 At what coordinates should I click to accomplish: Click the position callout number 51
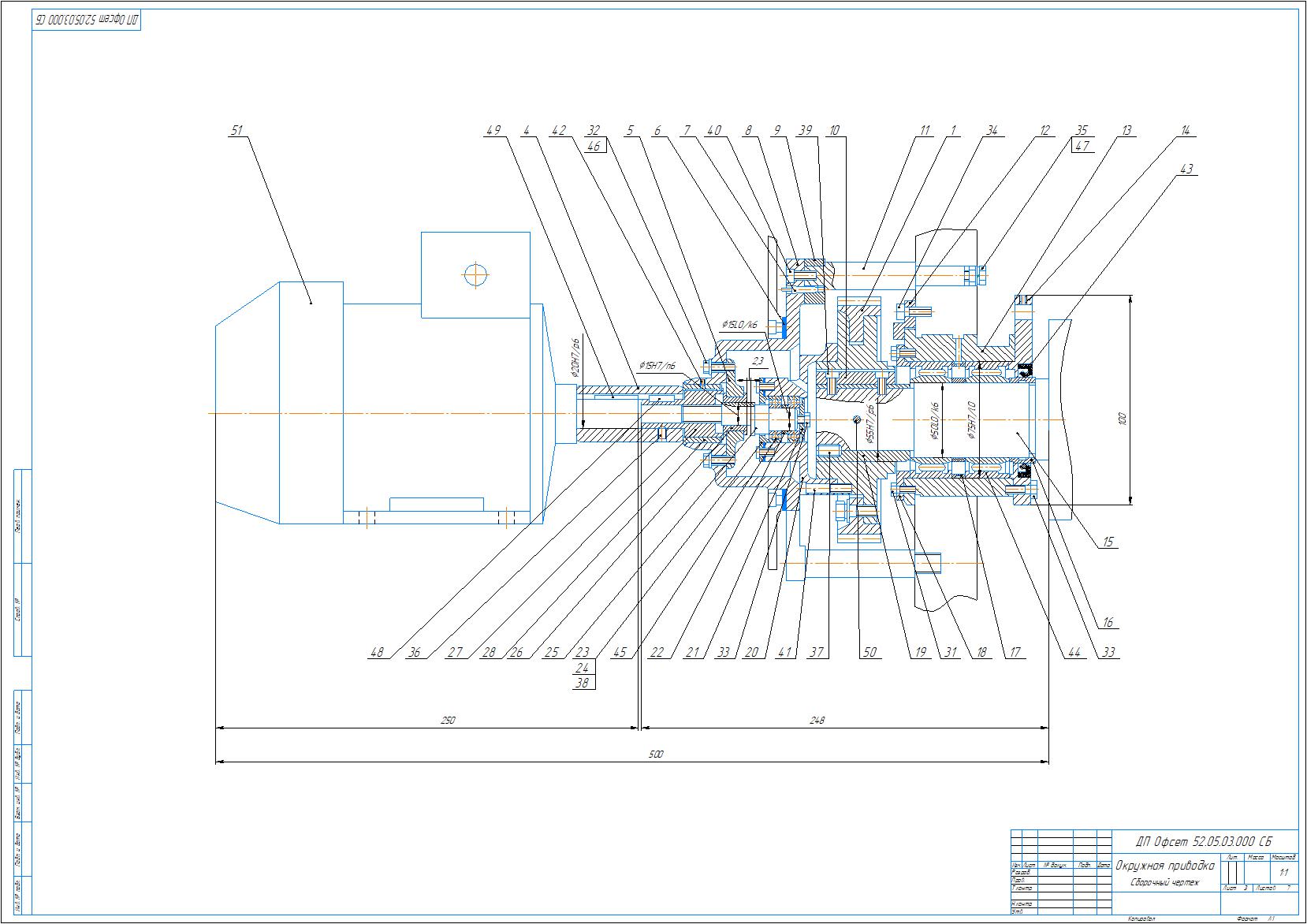pos(236,130)
